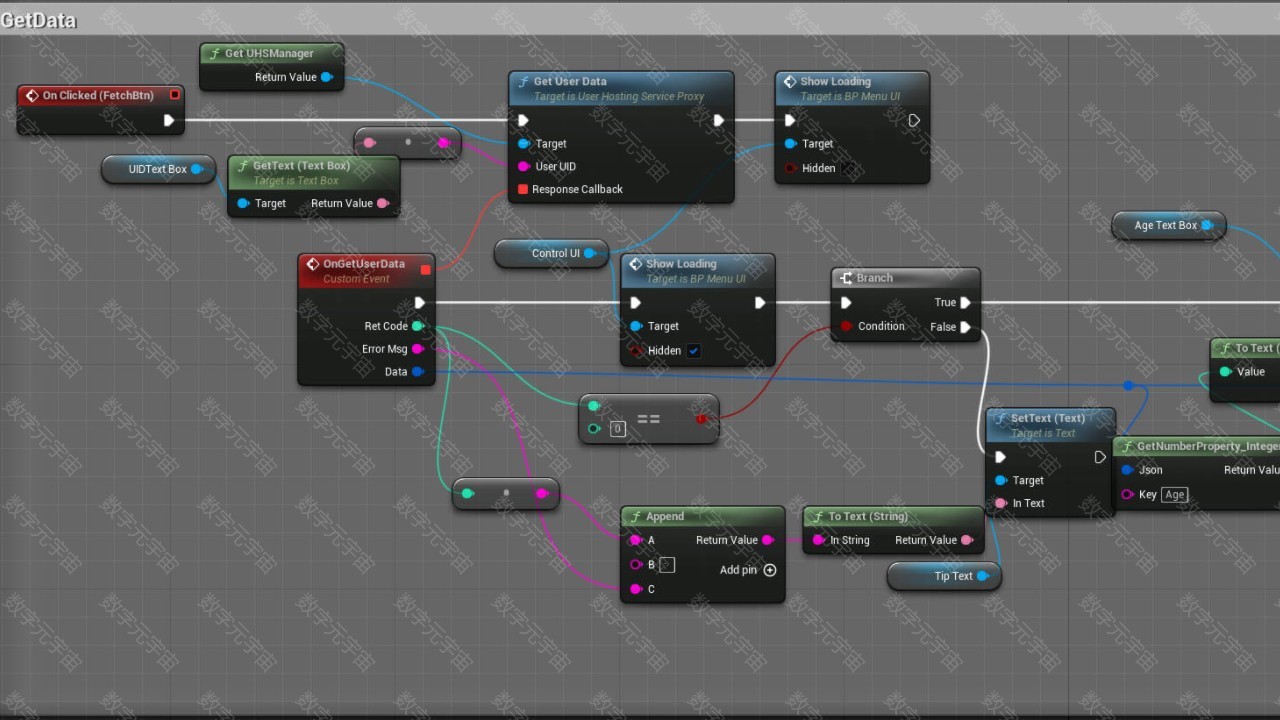1280x720 pixels.
Task: Select the To Text (String) node header
Action: click(894, 516)
